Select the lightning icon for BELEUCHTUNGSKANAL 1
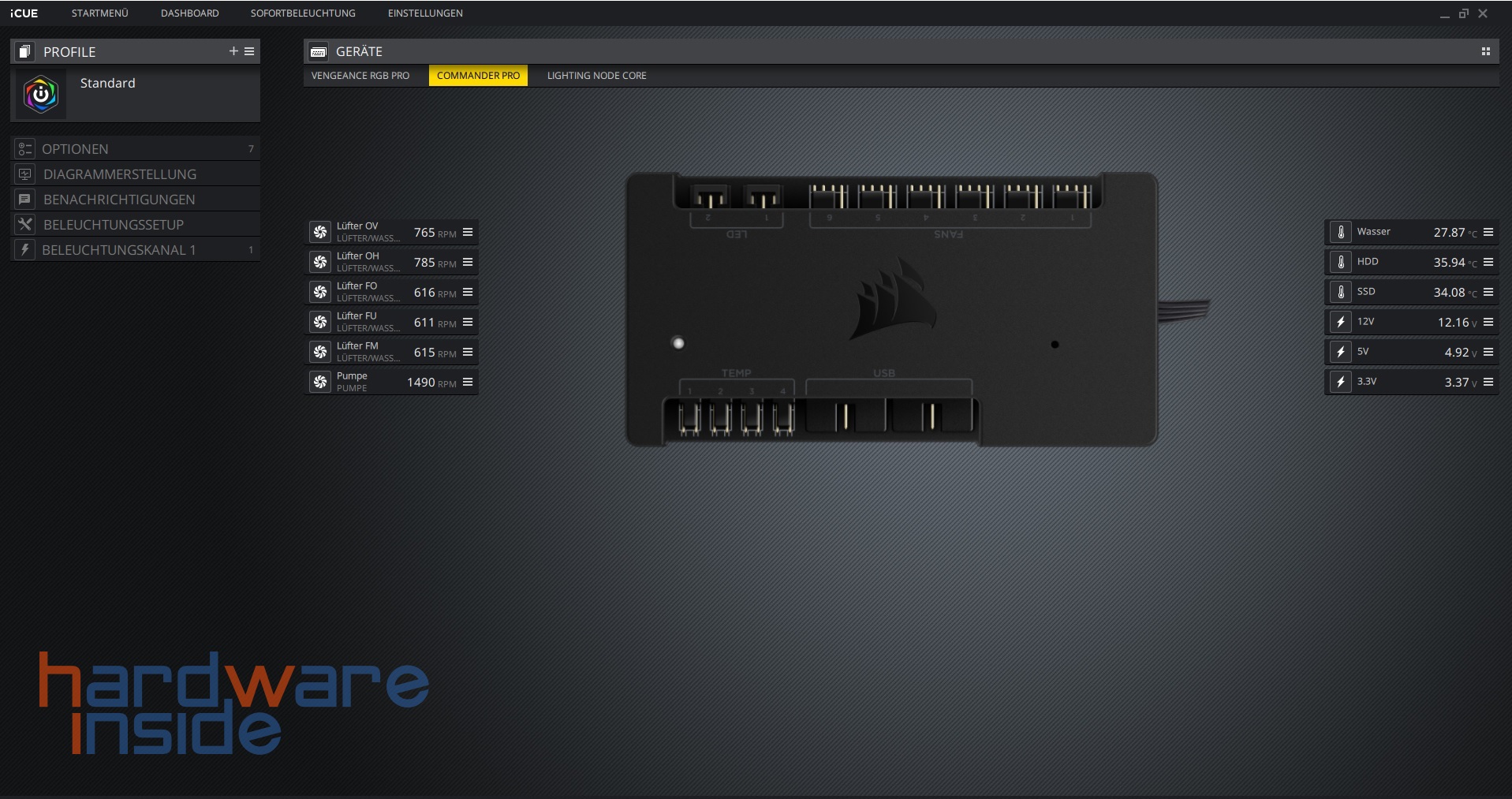 click(26, 249)
